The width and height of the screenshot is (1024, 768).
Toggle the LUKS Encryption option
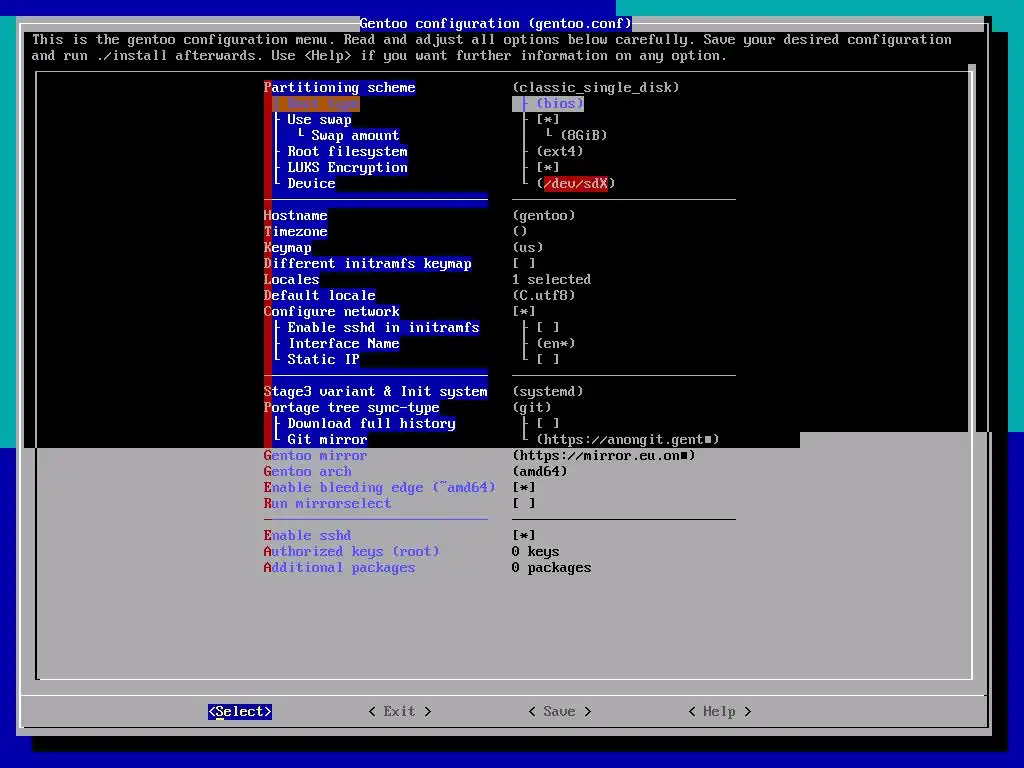(x=347, y=167)
